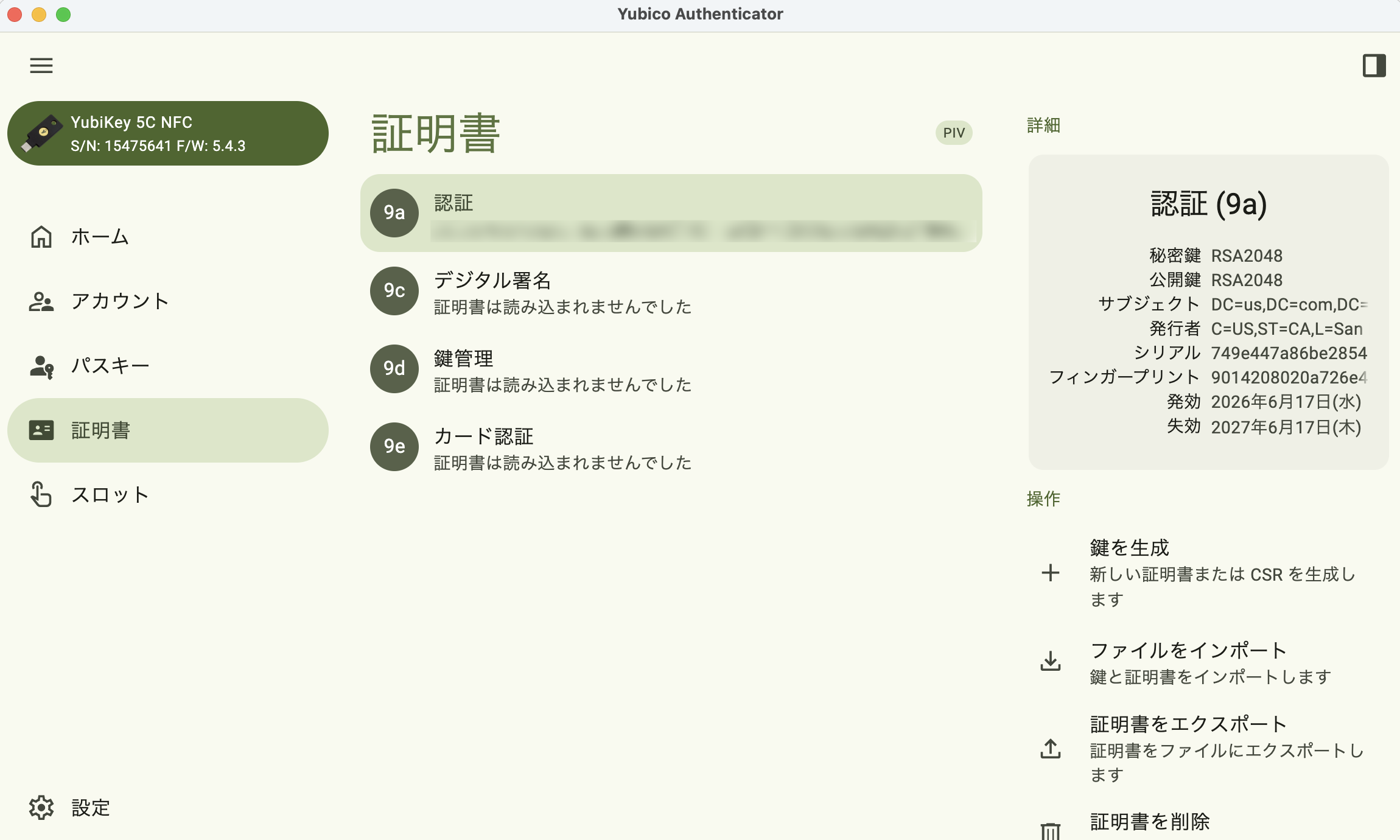Select the 鍵管理 slot row
This screenshot has width=1400, height=840.
point(671,369)
